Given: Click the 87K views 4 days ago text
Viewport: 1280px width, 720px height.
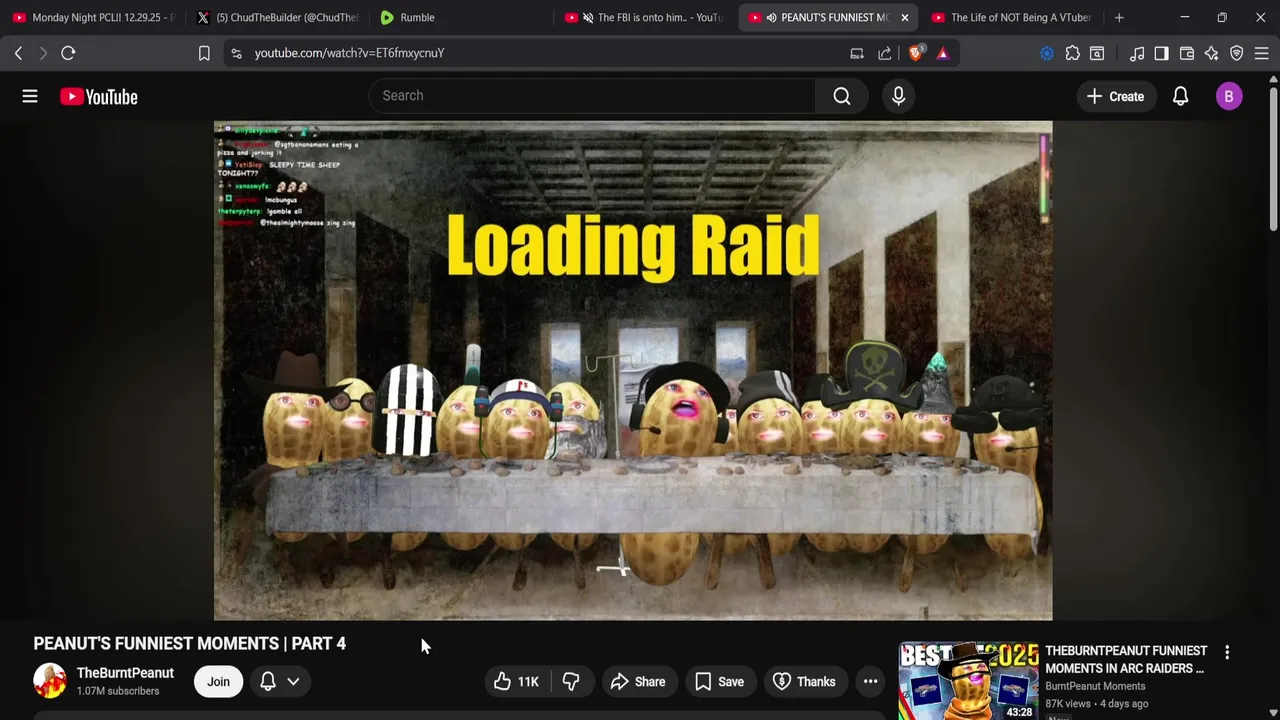Looking at the screenshot, I should (1097, 704).
